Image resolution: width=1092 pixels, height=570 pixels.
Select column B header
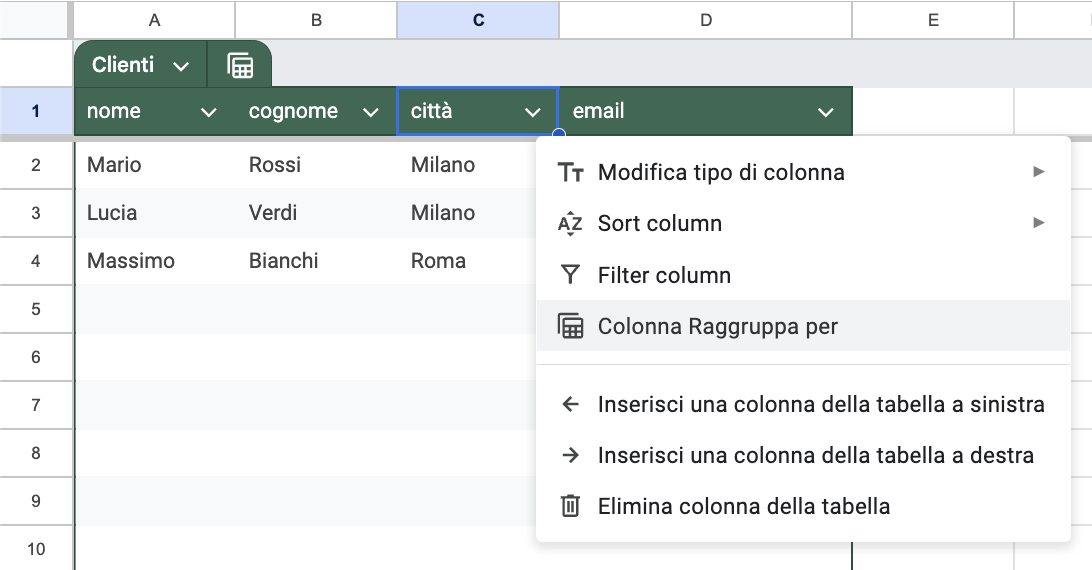316,20
